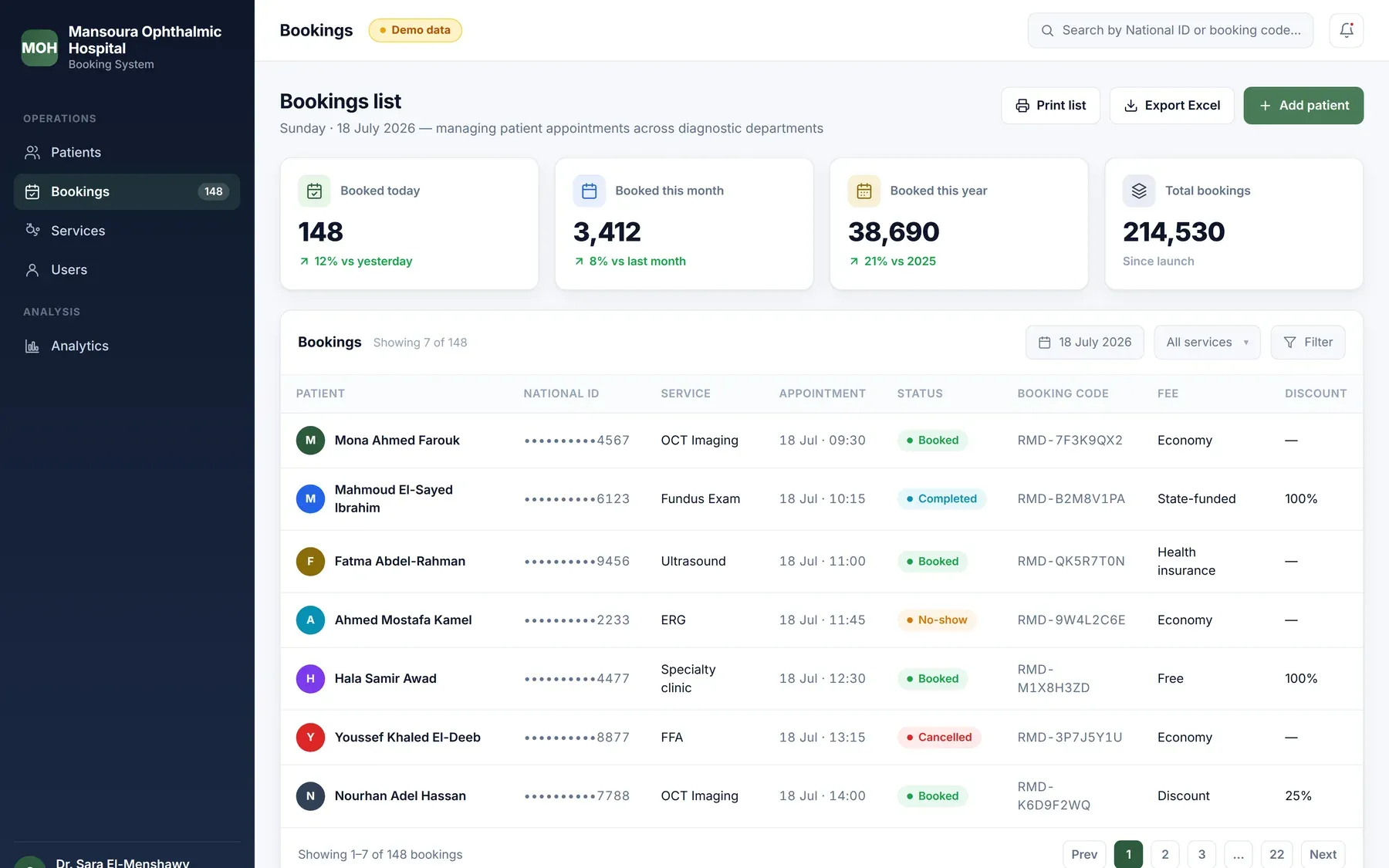The height and width of the screenshot is (868, 1389).
Task: Click the Booked this month calendar icon
Action: tap(589, 191)
